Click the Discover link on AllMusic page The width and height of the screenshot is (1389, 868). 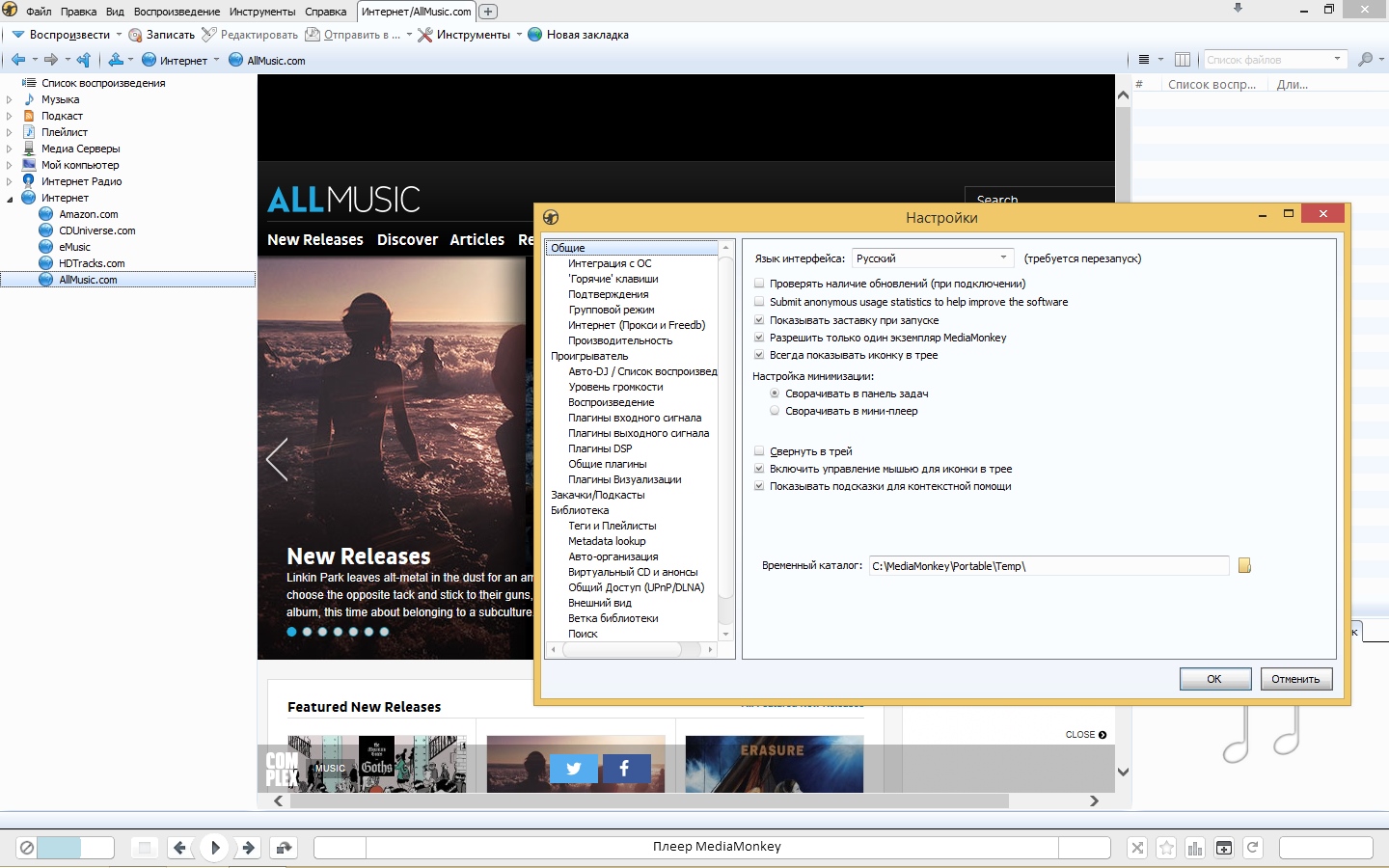coord(407,239)
